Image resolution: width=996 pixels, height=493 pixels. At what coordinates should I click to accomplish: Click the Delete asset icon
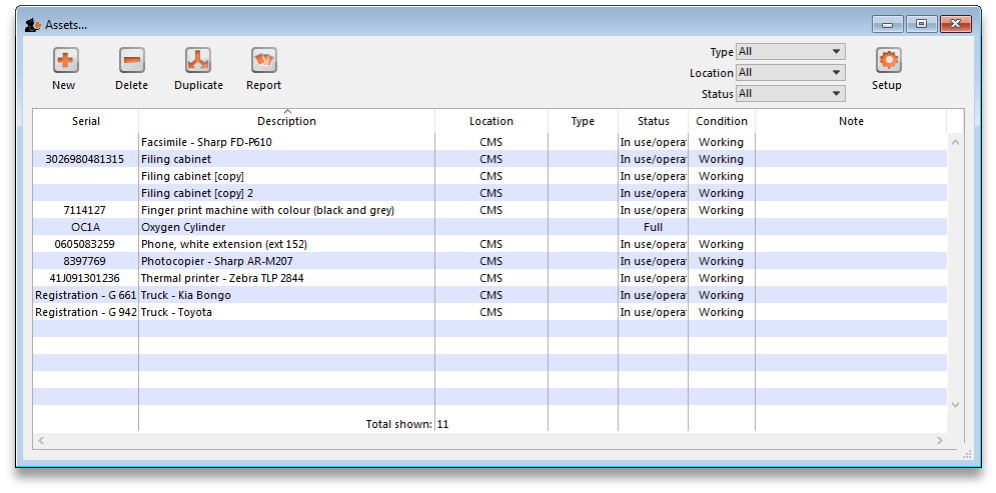[x=131, y=61]
